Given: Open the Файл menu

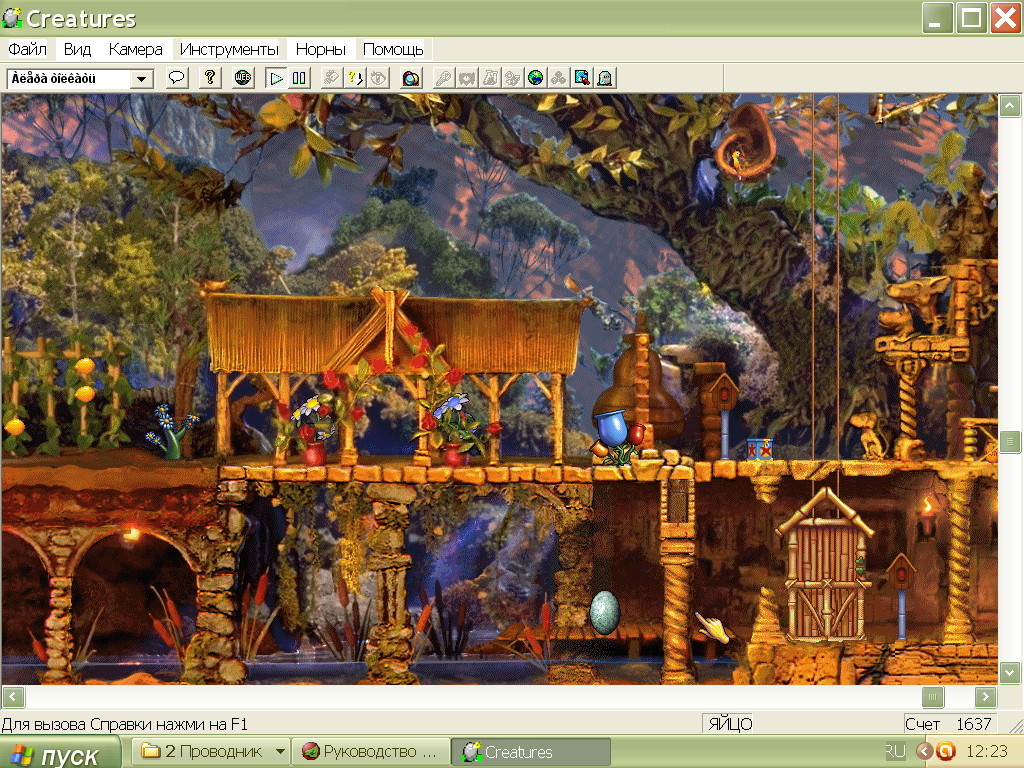Looking at the screenshot, I should (x=27, y=49).
